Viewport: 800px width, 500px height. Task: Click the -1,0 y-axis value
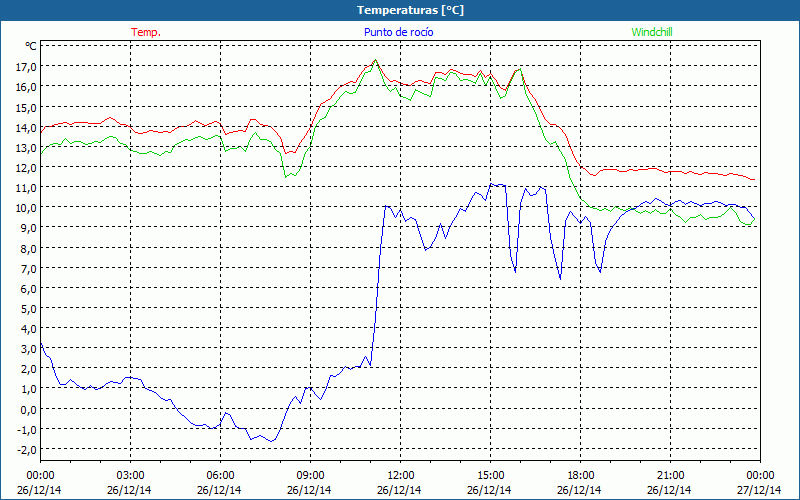point(28,429)
